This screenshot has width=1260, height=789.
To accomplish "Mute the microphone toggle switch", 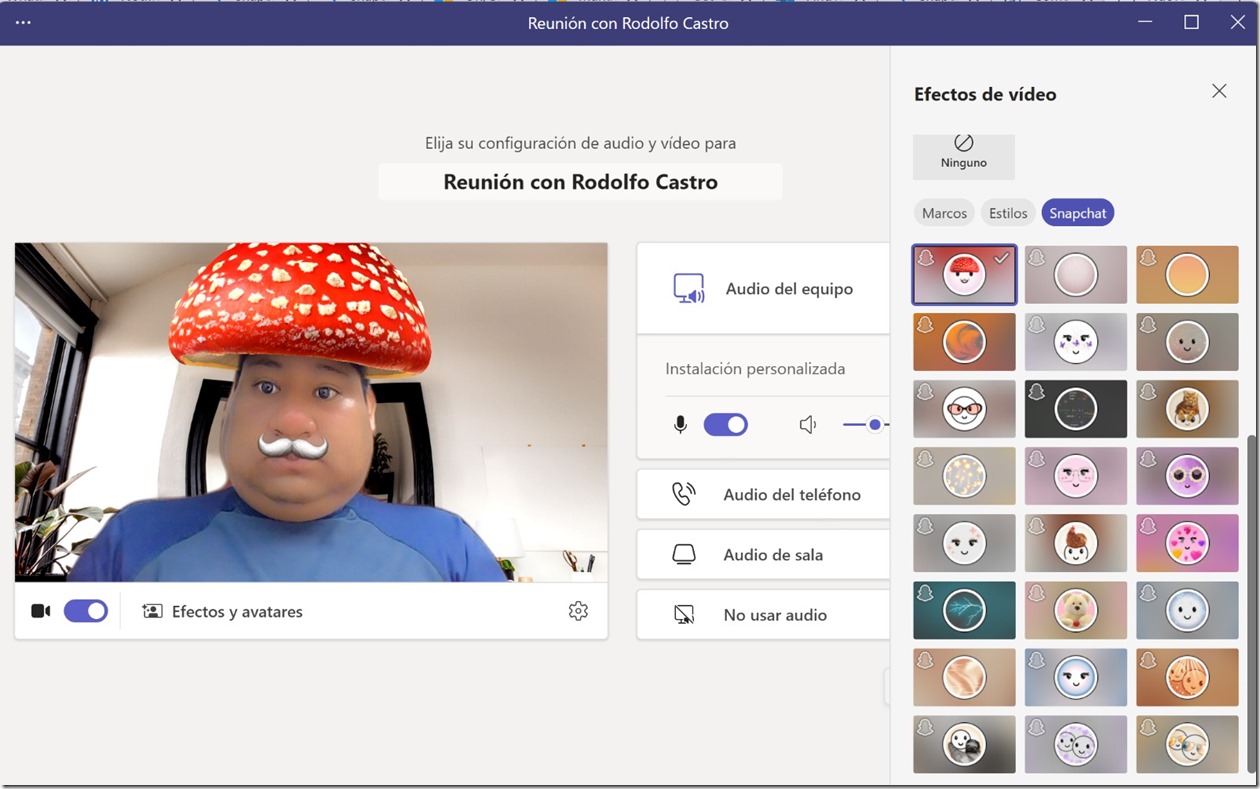I will coord(726,425).
